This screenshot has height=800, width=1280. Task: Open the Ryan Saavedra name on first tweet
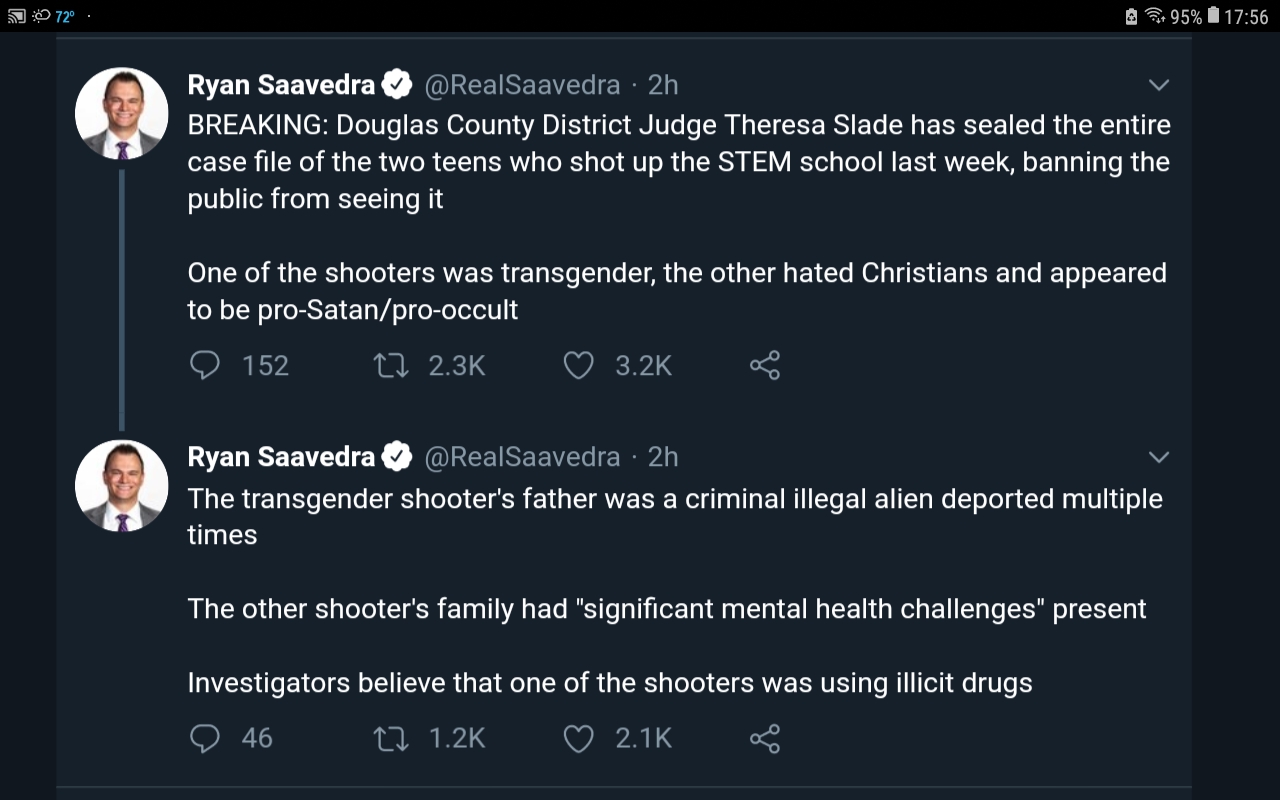(281, 85)
